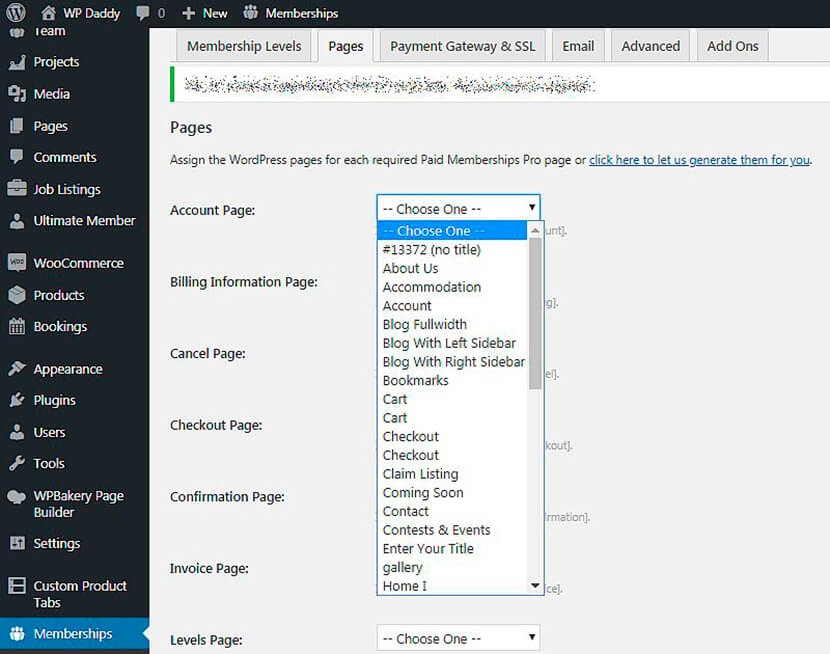Image resolution: width=830 pixels, height=654 pixels.
Task: Open the Advanced tab
Action: [651, 47]
